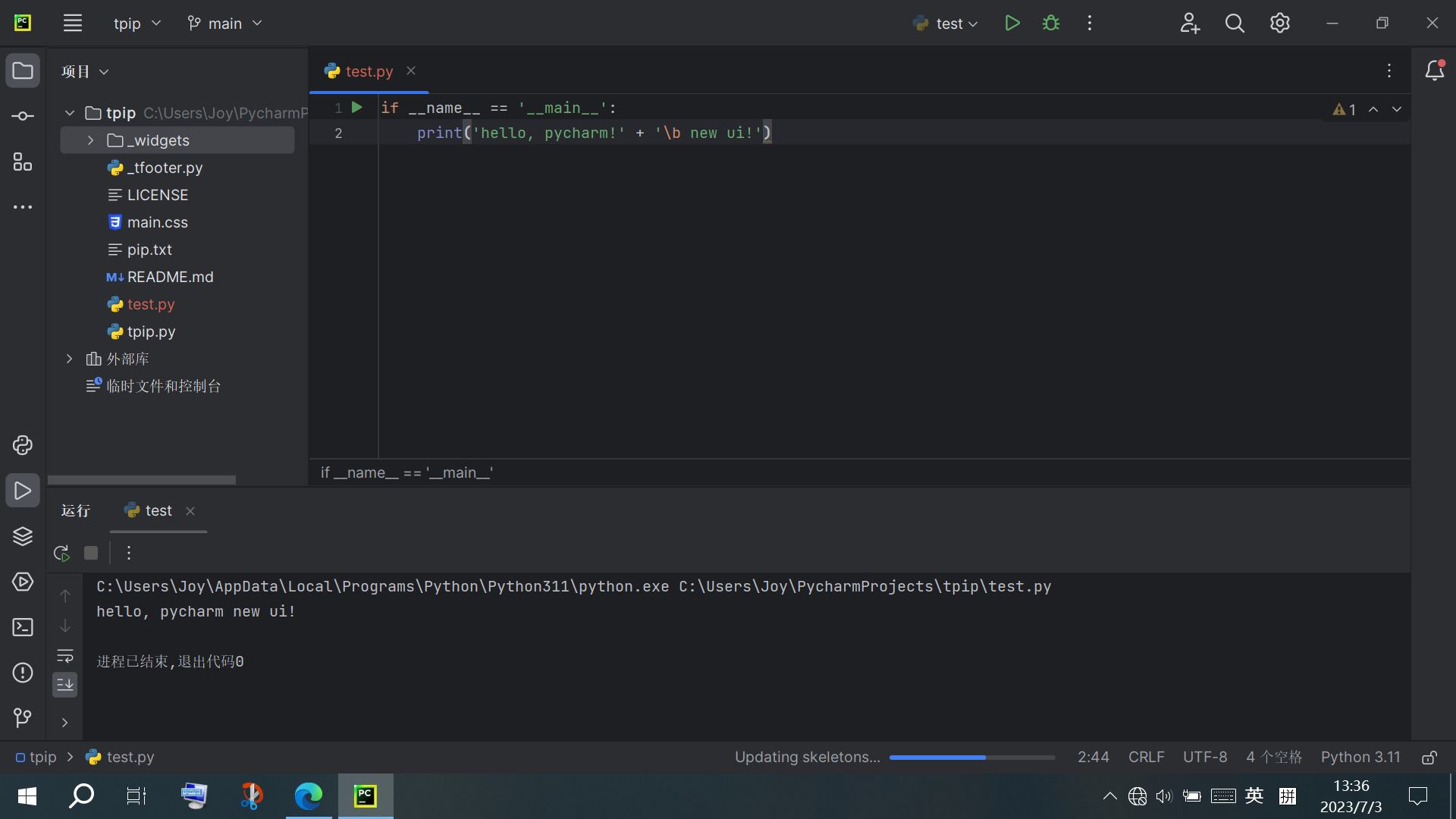Start debugging with the bug icon
Image resolution: width=1456 pixels, height=819 pixels.
click(x=1051, y=23)
